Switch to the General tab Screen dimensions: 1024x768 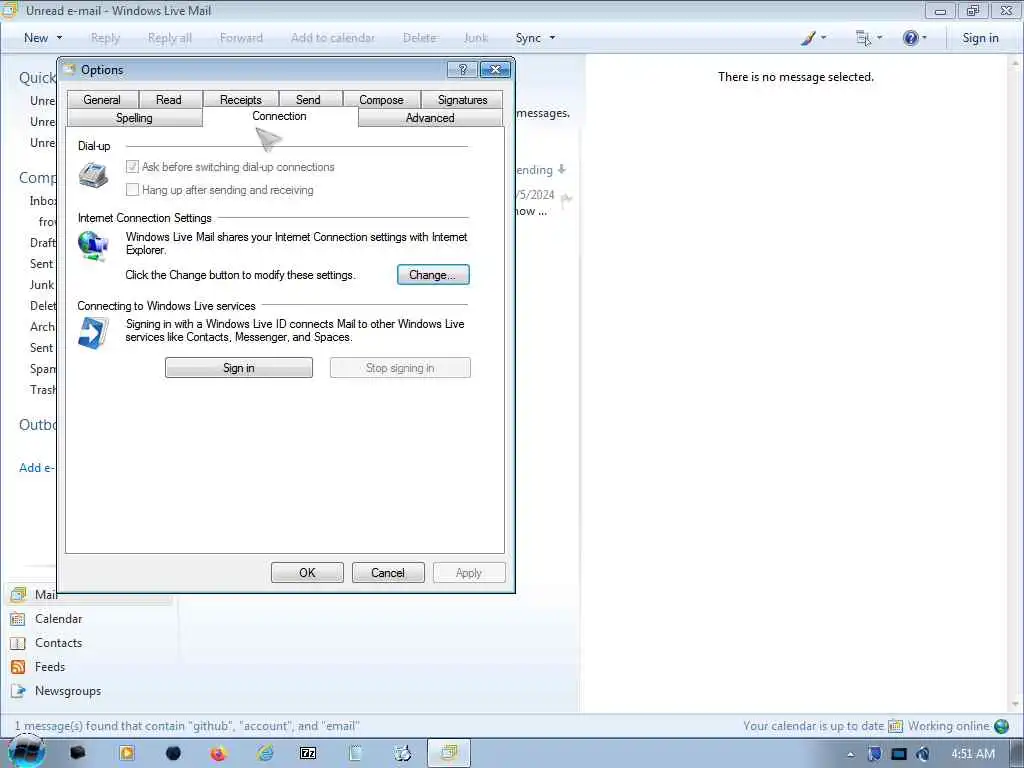click(102, 99)
